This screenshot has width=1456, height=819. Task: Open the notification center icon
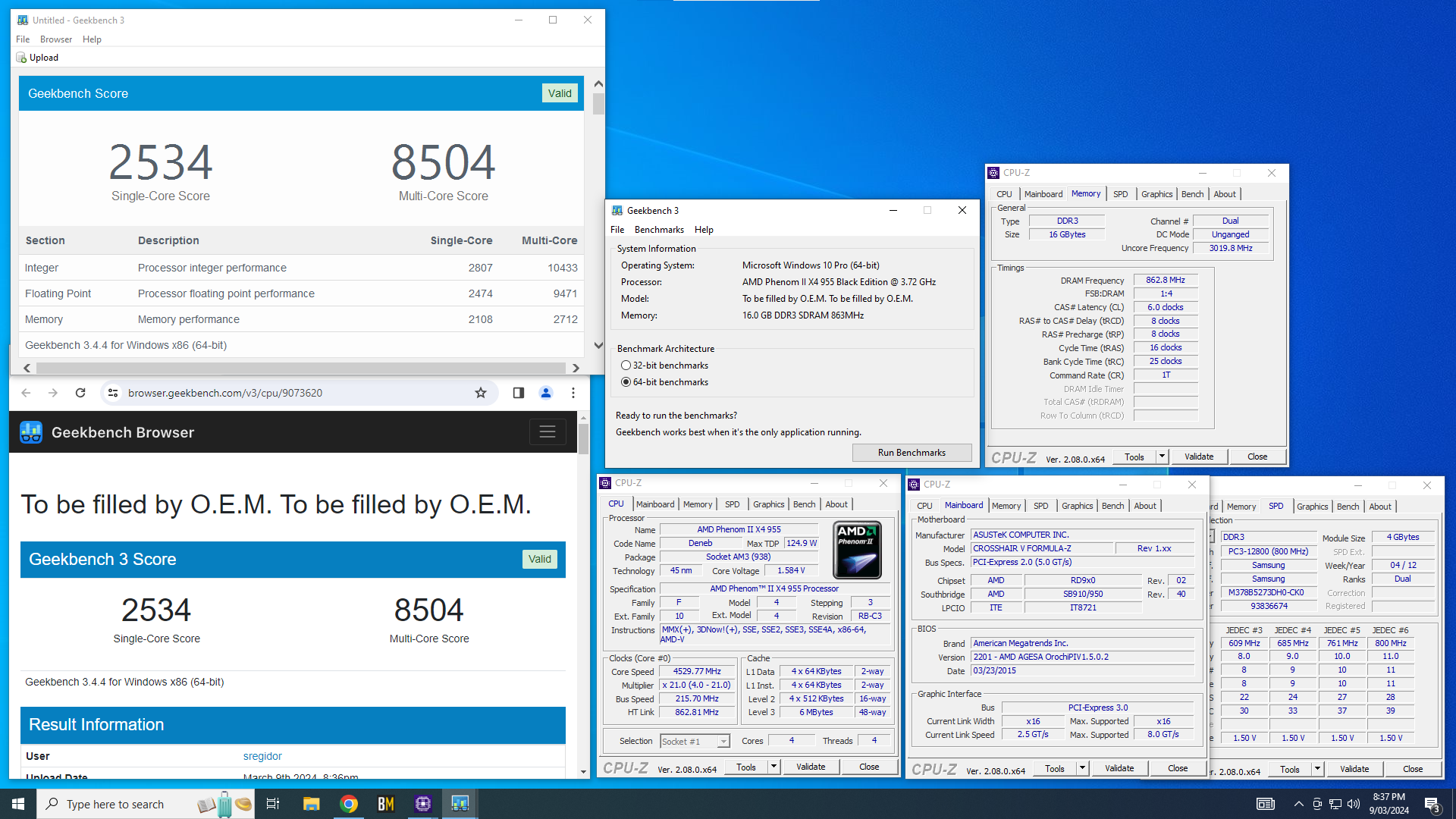(x=1432, y=804)
